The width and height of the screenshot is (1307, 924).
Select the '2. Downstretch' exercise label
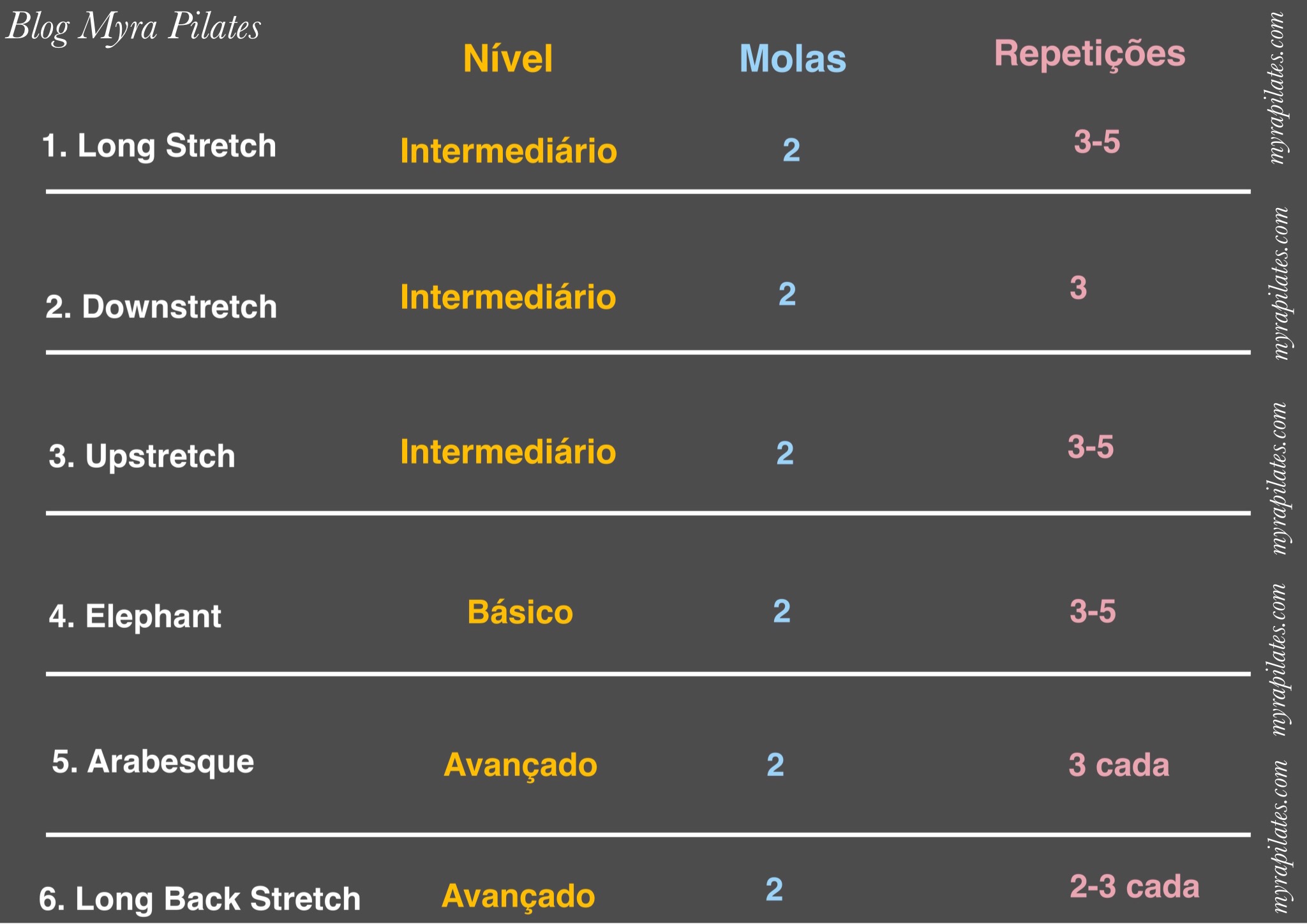pos(161,307)
